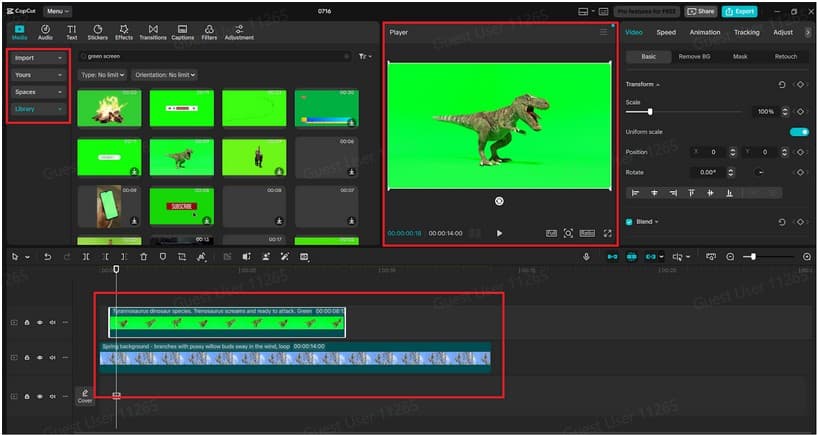The height and width of the screenshot is (435, 817).
Task: Expand the Import section in sidebar
Action: [x=38, y=58]
